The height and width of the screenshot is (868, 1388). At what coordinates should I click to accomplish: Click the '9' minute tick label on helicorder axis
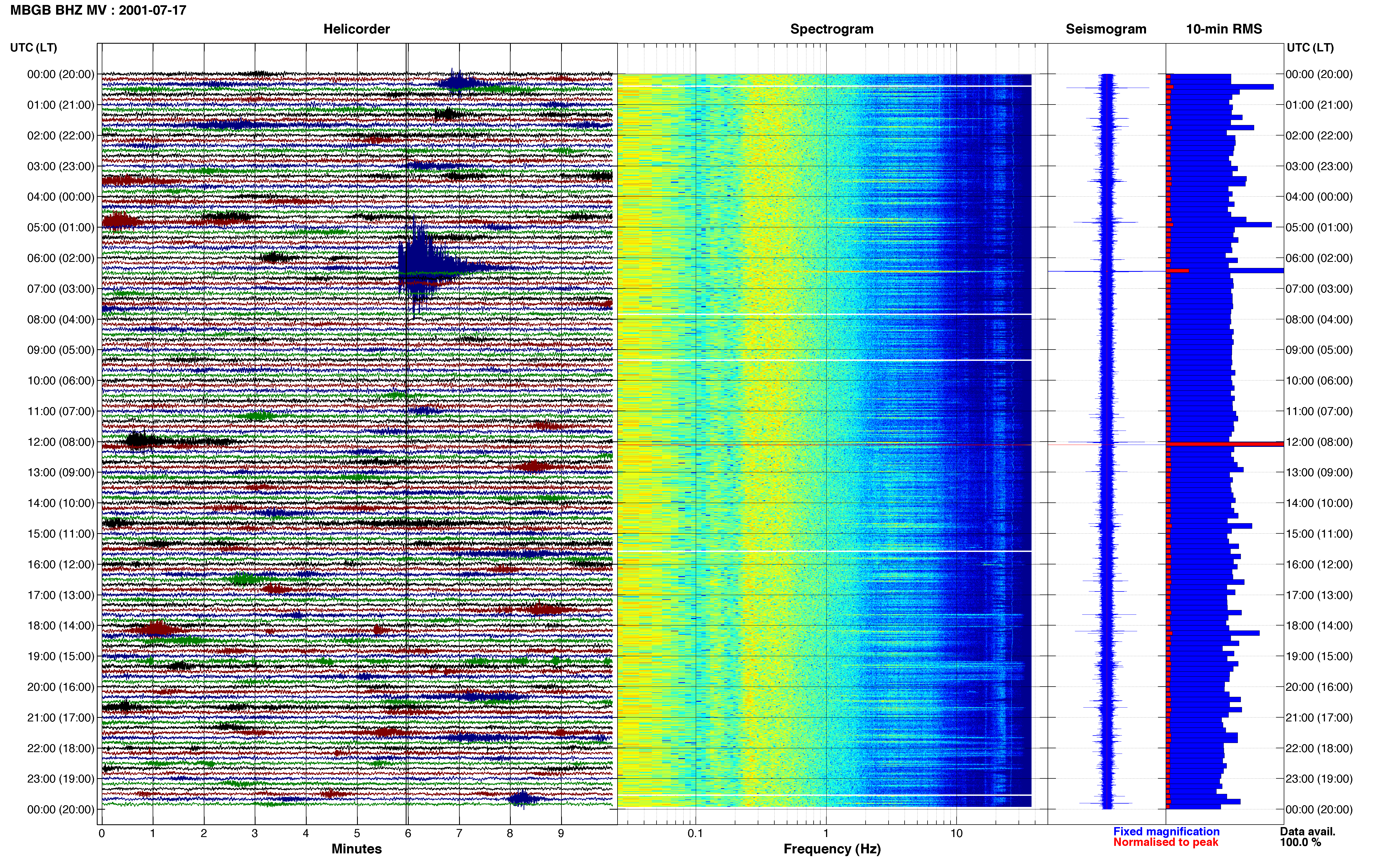(561, 833)
